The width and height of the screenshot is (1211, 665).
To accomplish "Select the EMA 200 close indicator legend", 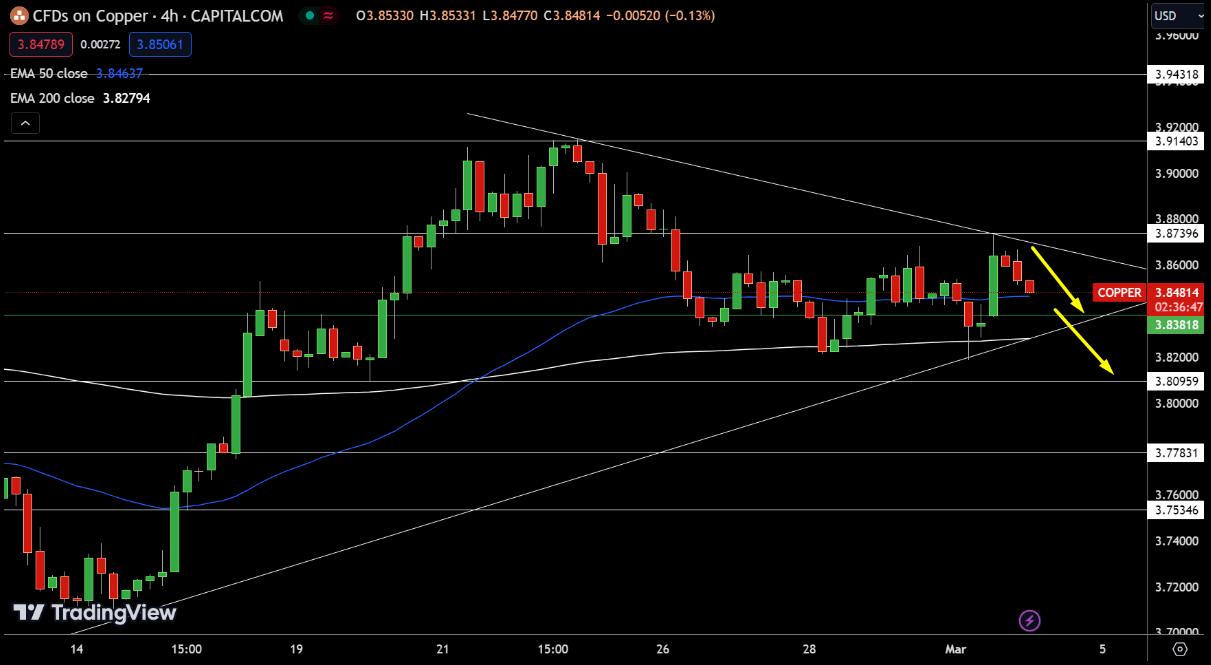I will point(52,98).
